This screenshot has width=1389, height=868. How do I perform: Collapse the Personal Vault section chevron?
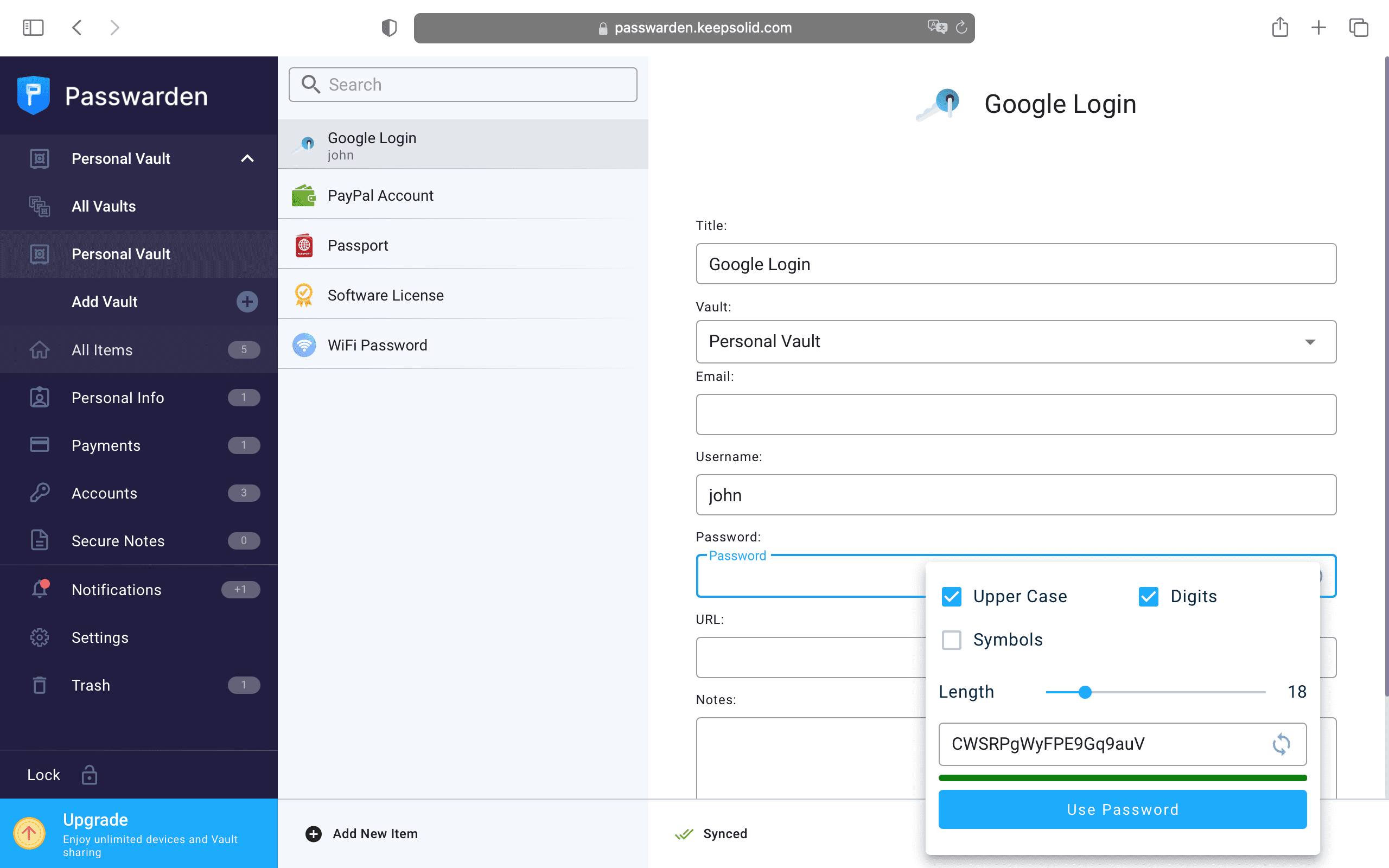(247, 158)
